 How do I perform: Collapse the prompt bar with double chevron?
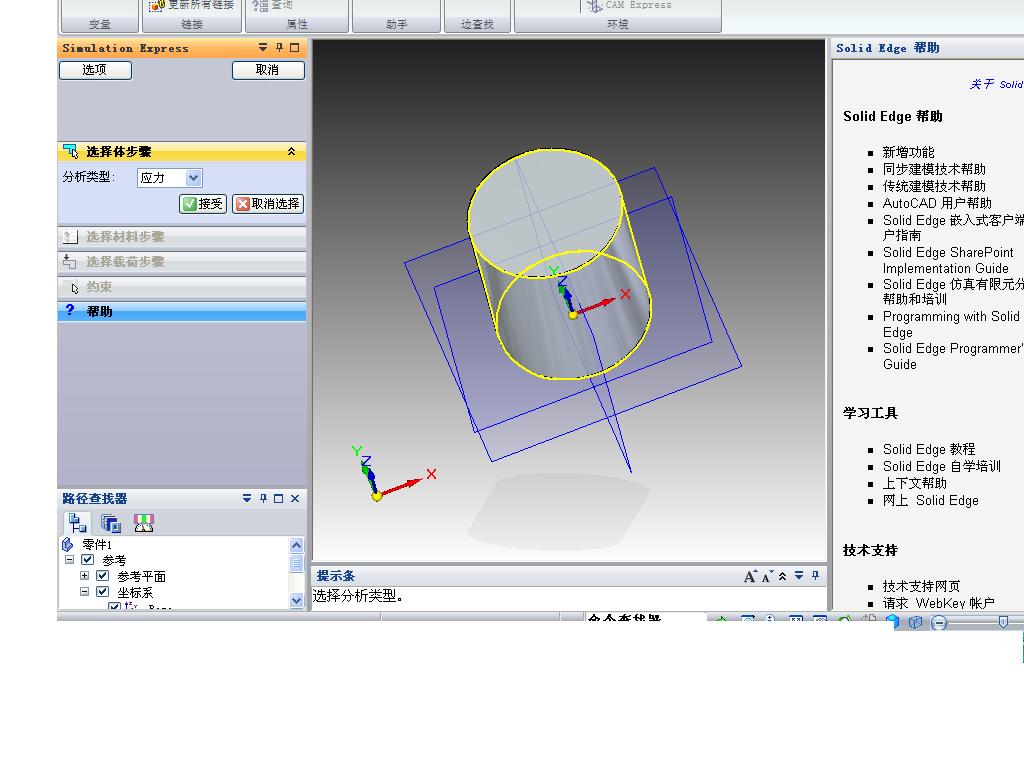[782, 576]
